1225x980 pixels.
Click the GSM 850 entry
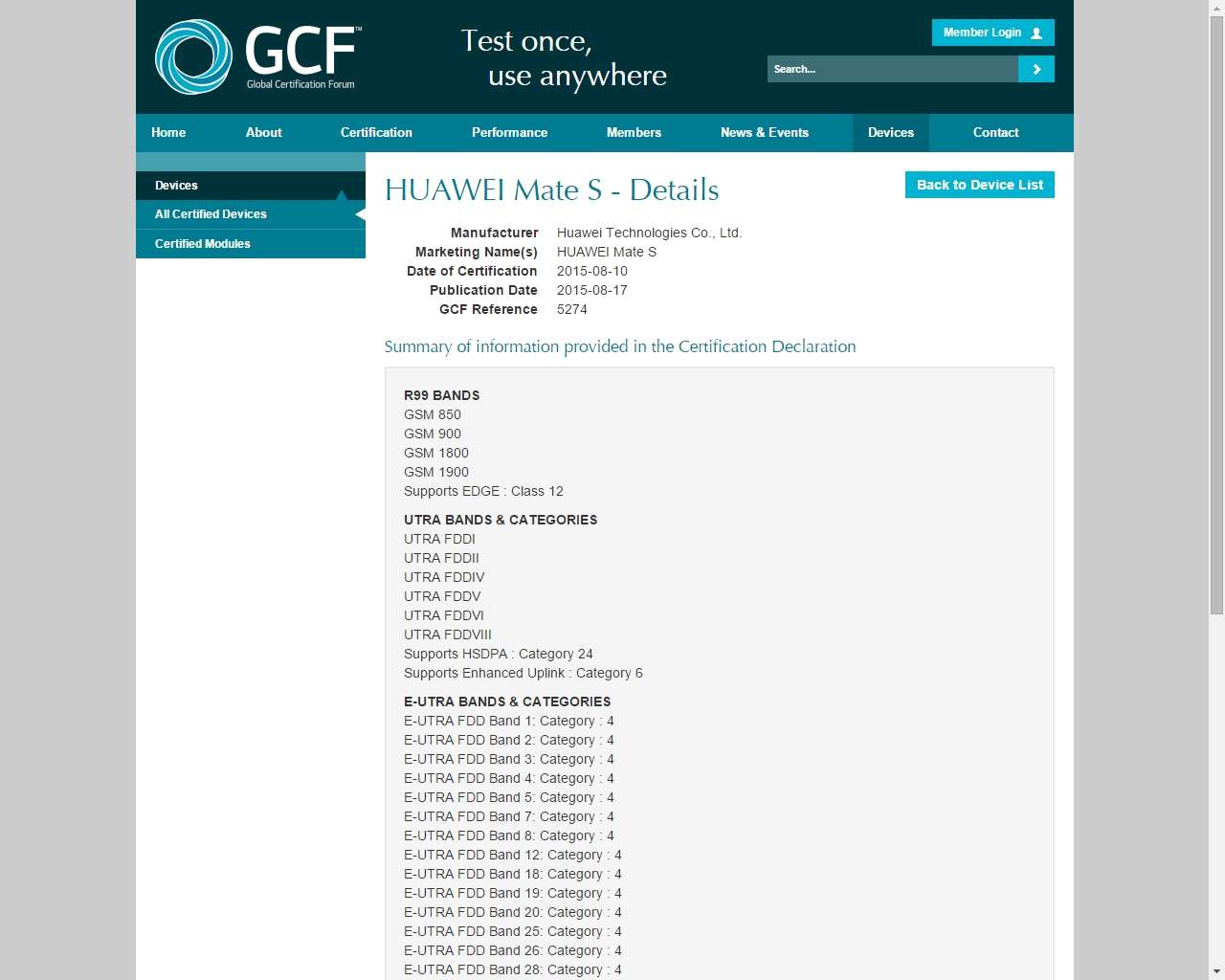click(x=433, y=414)
